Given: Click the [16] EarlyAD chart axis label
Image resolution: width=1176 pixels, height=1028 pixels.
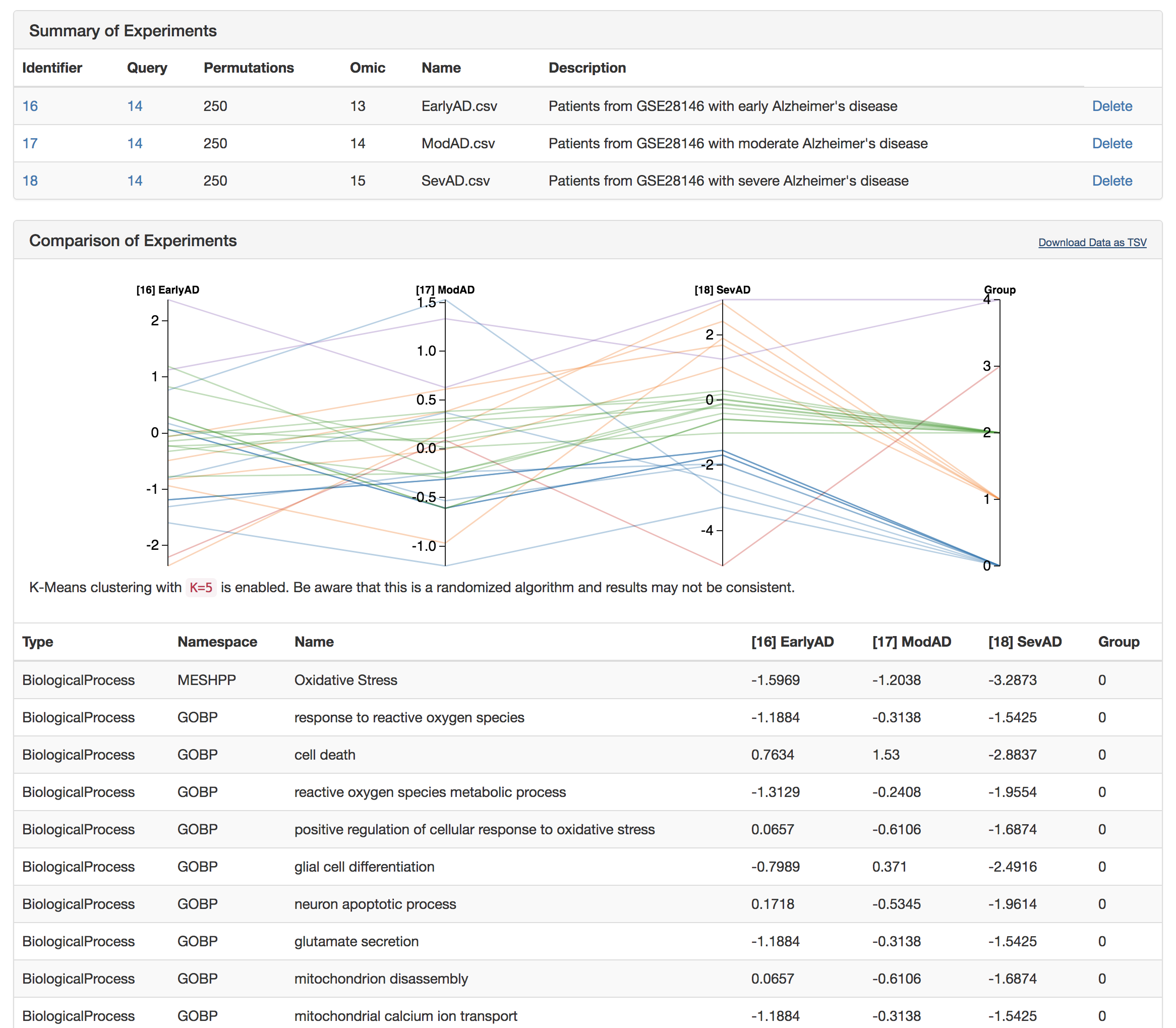Looking at the screenshot, I should point(167,290).
